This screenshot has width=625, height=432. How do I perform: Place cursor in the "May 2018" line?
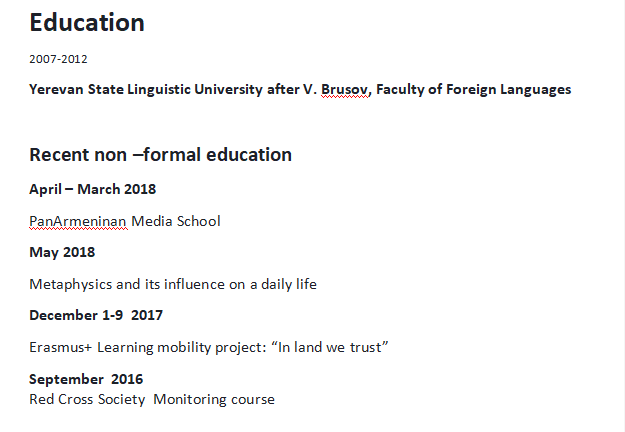point(62,252)
